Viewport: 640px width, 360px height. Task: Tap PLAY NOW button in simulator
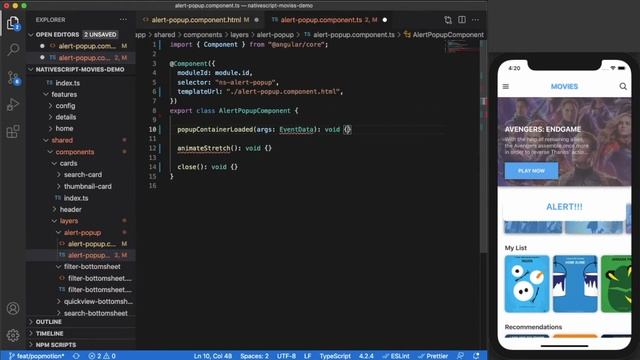pos(531,171)
